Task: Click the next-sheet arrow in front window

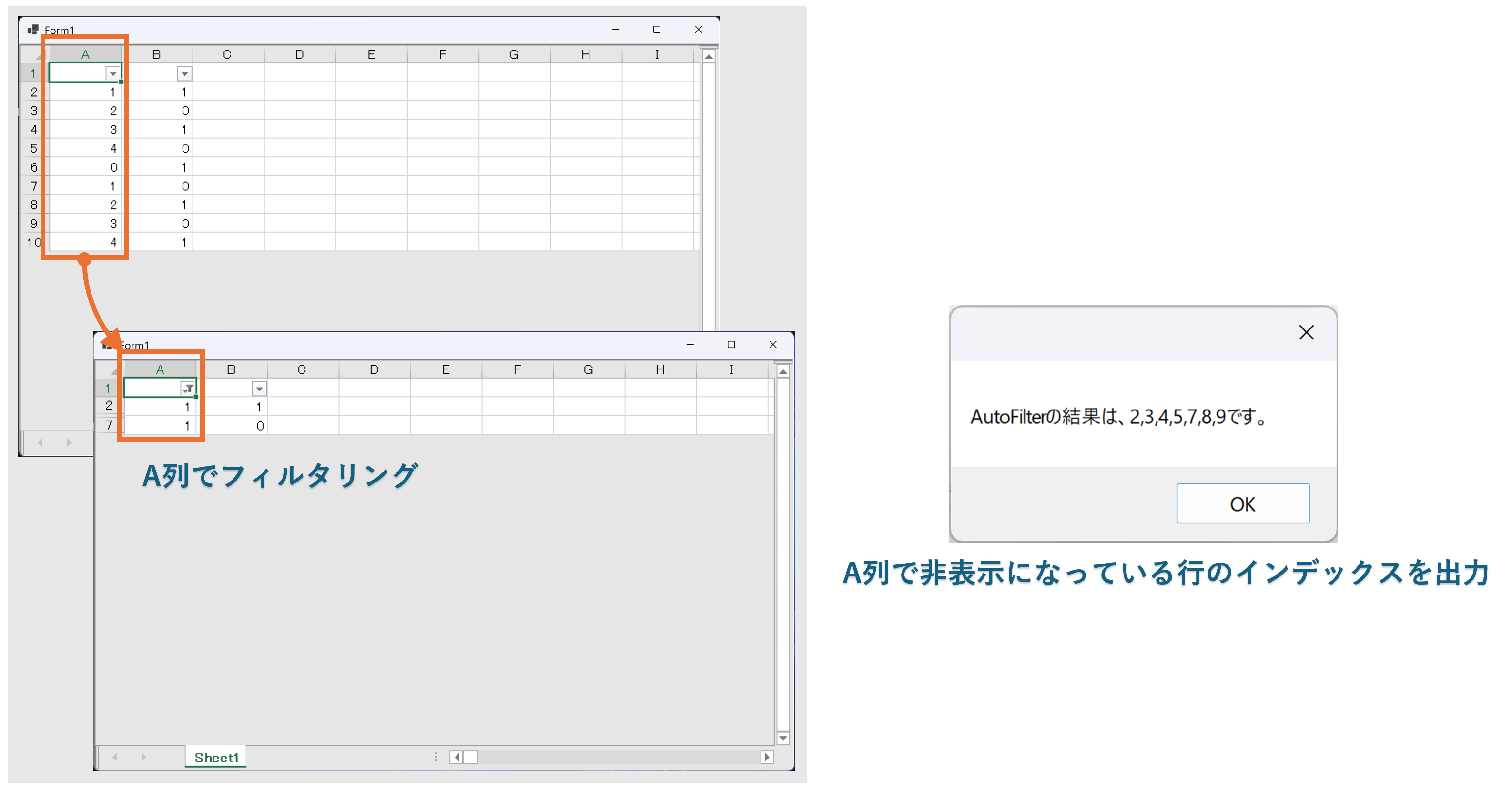Action: pos(144,757)
